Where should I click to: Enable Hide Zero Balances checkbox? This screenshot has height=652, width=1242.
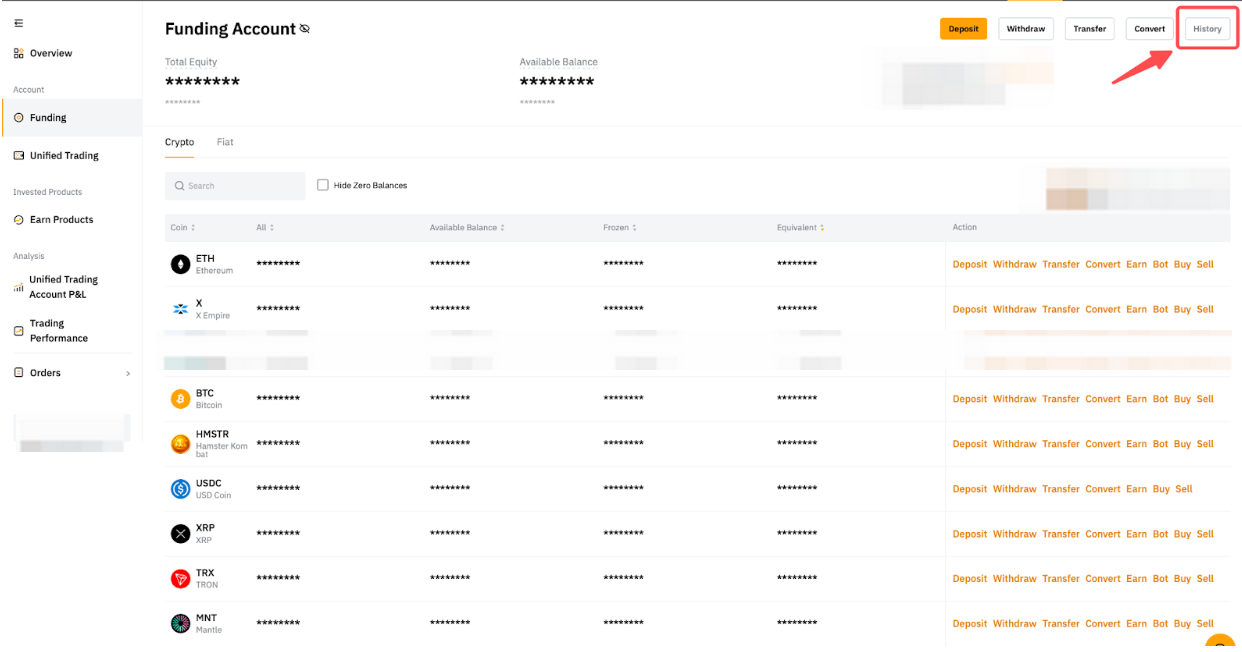pyautogui.click(x=323, y=185)
